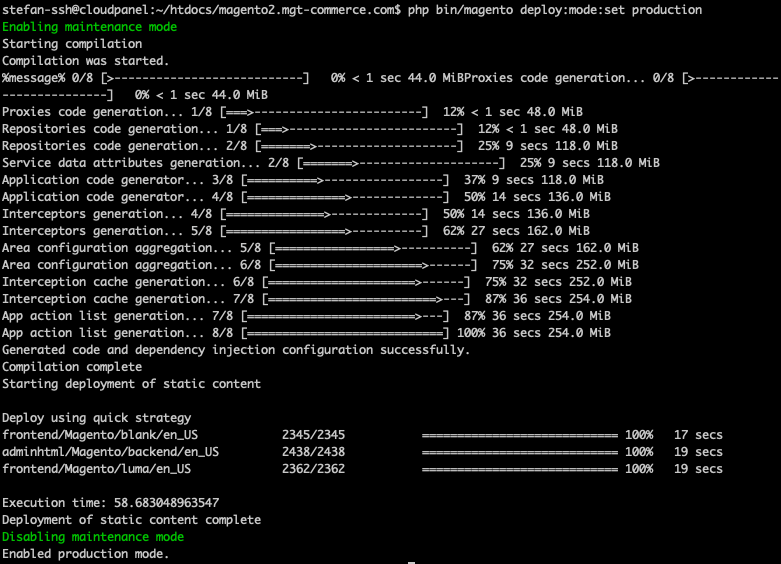
Task: Click 'Deploy using quick strategy' line
Action: pyautogui.click(x=97, y=418)
